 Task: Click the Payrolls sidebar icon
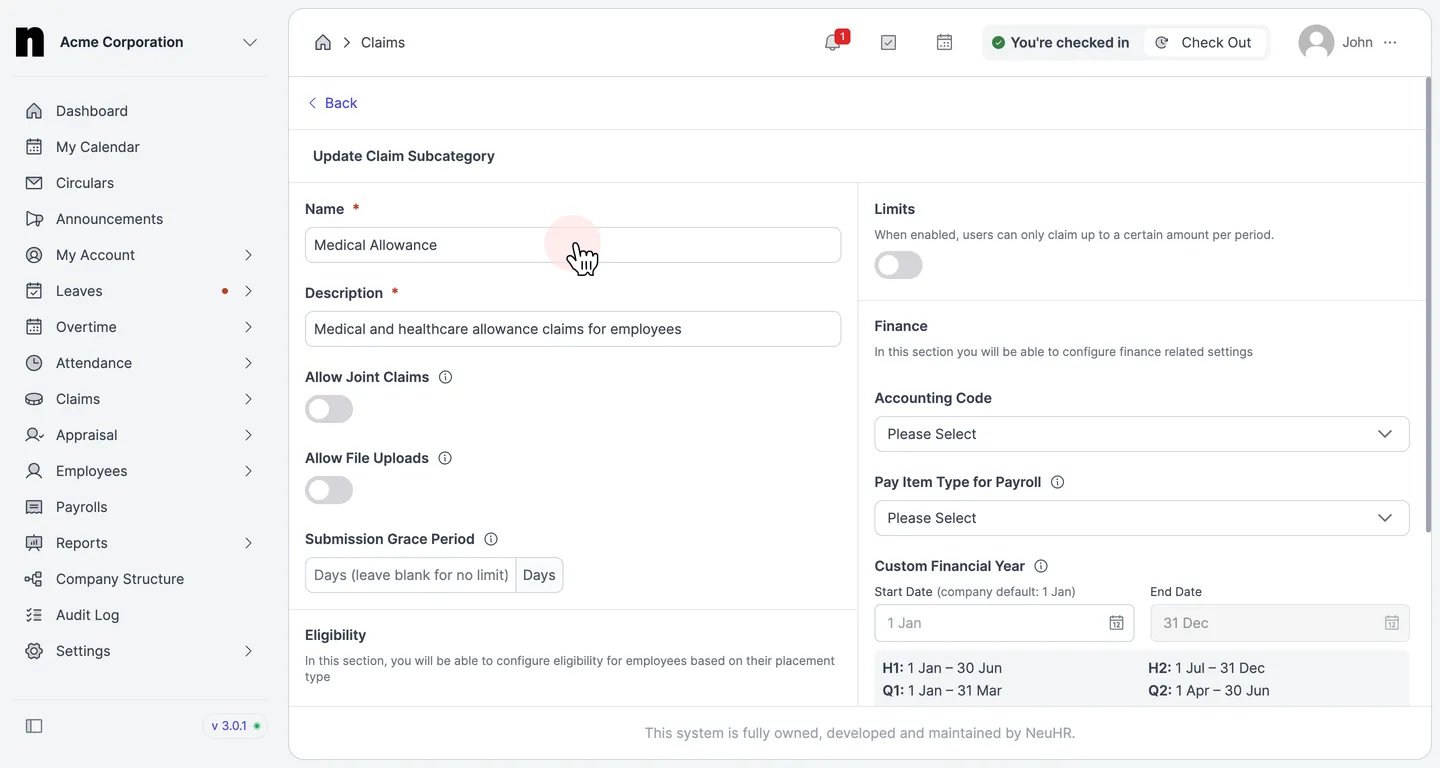34,507
